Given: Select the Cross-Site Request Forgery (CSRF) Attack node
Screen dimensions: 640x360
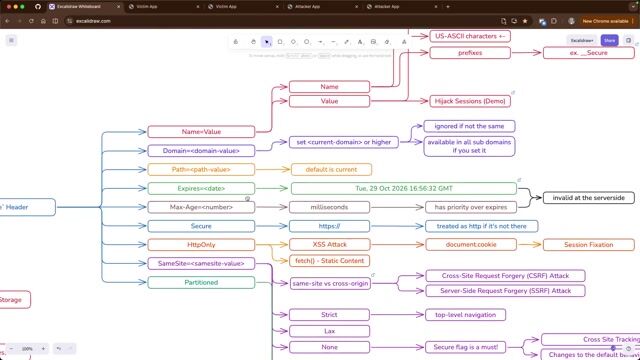Looking at the screenshot, I should 505,276.
